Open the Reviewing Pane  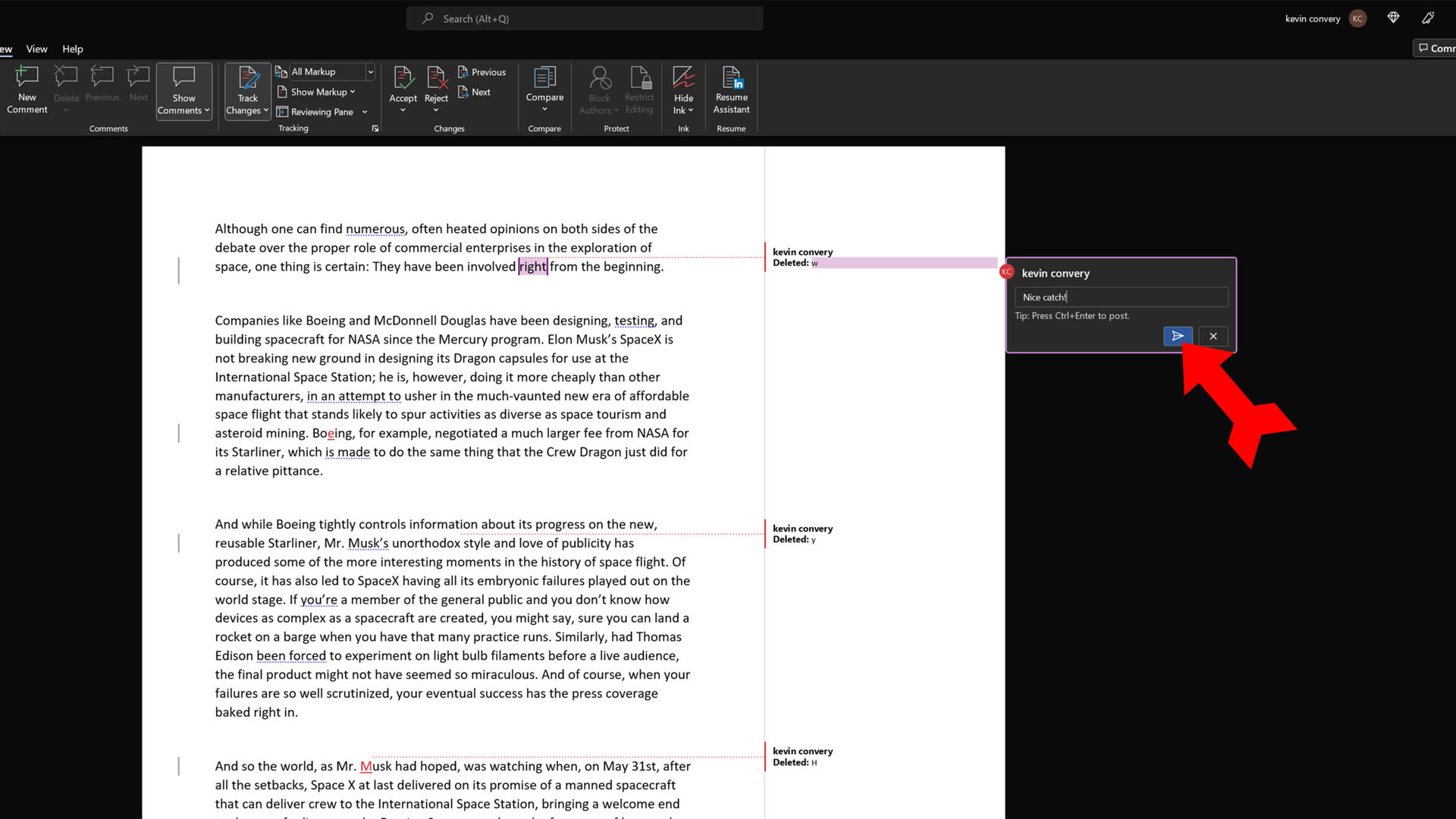[322, 111]
